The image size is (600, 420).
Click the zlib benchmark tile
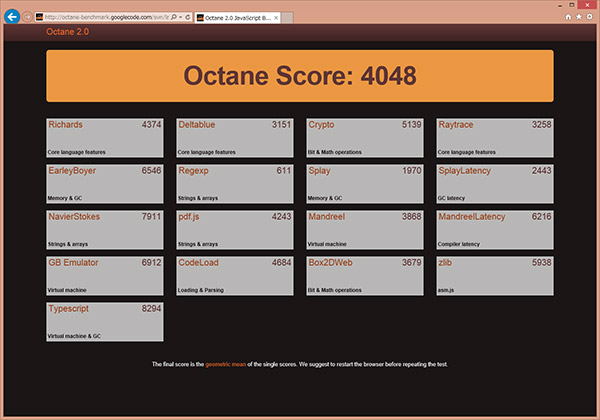495,276
